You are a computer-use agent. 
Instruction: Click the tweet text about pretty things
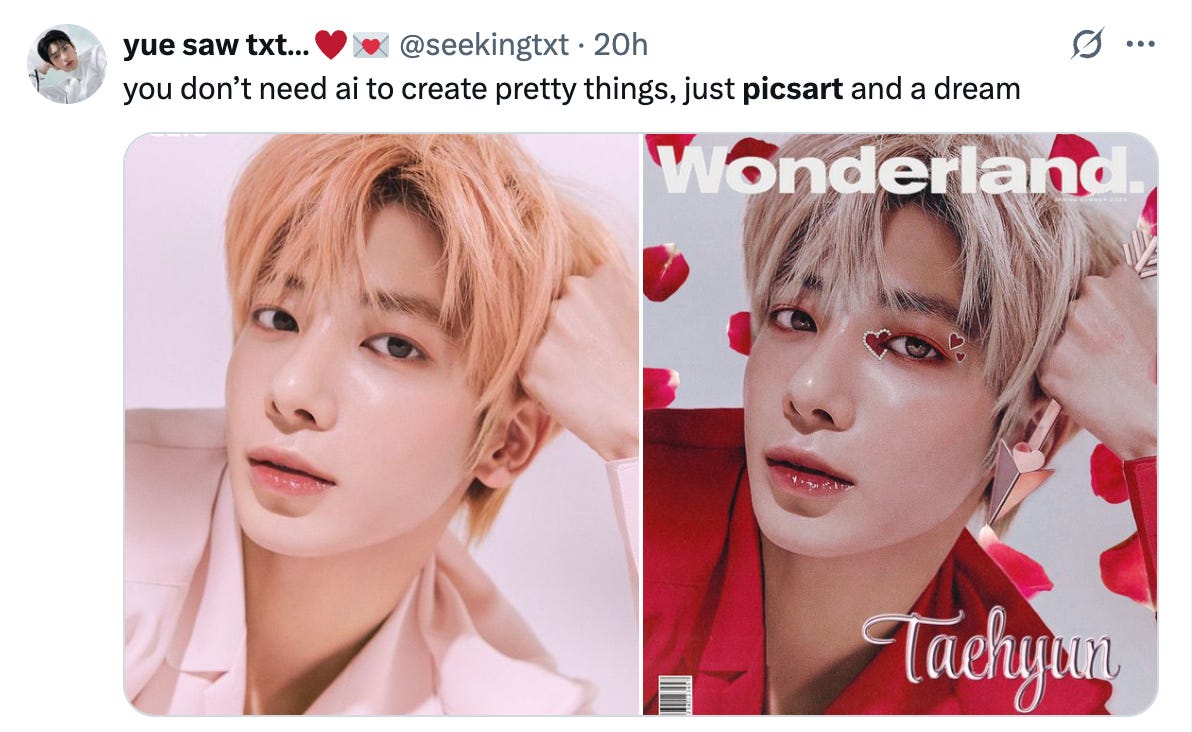571,89
